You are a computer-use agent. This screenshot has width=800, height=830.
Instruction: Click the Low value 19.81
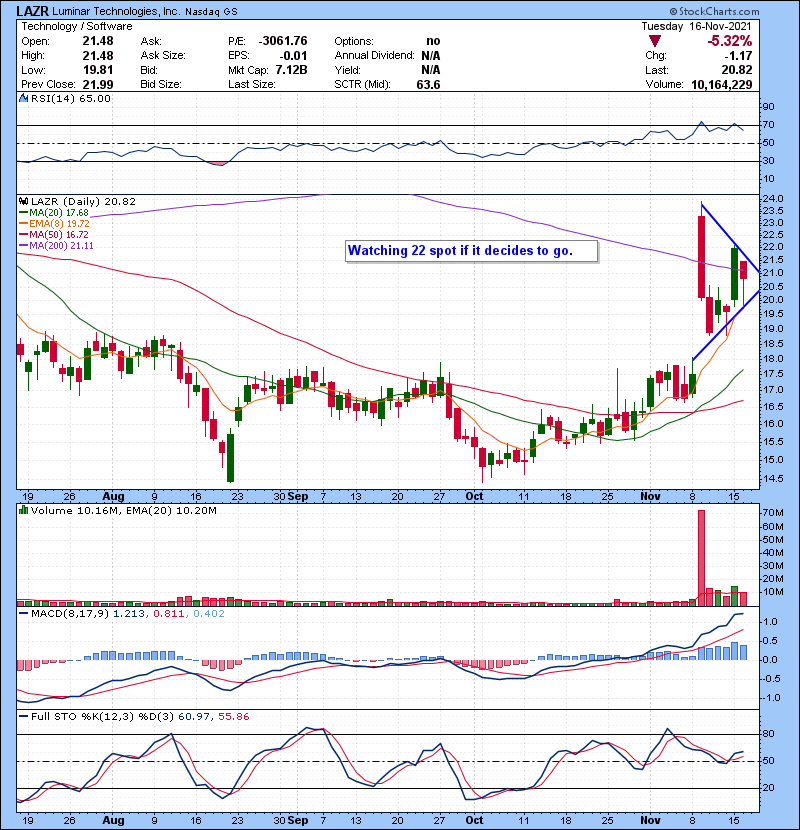(x=98, y=70)
